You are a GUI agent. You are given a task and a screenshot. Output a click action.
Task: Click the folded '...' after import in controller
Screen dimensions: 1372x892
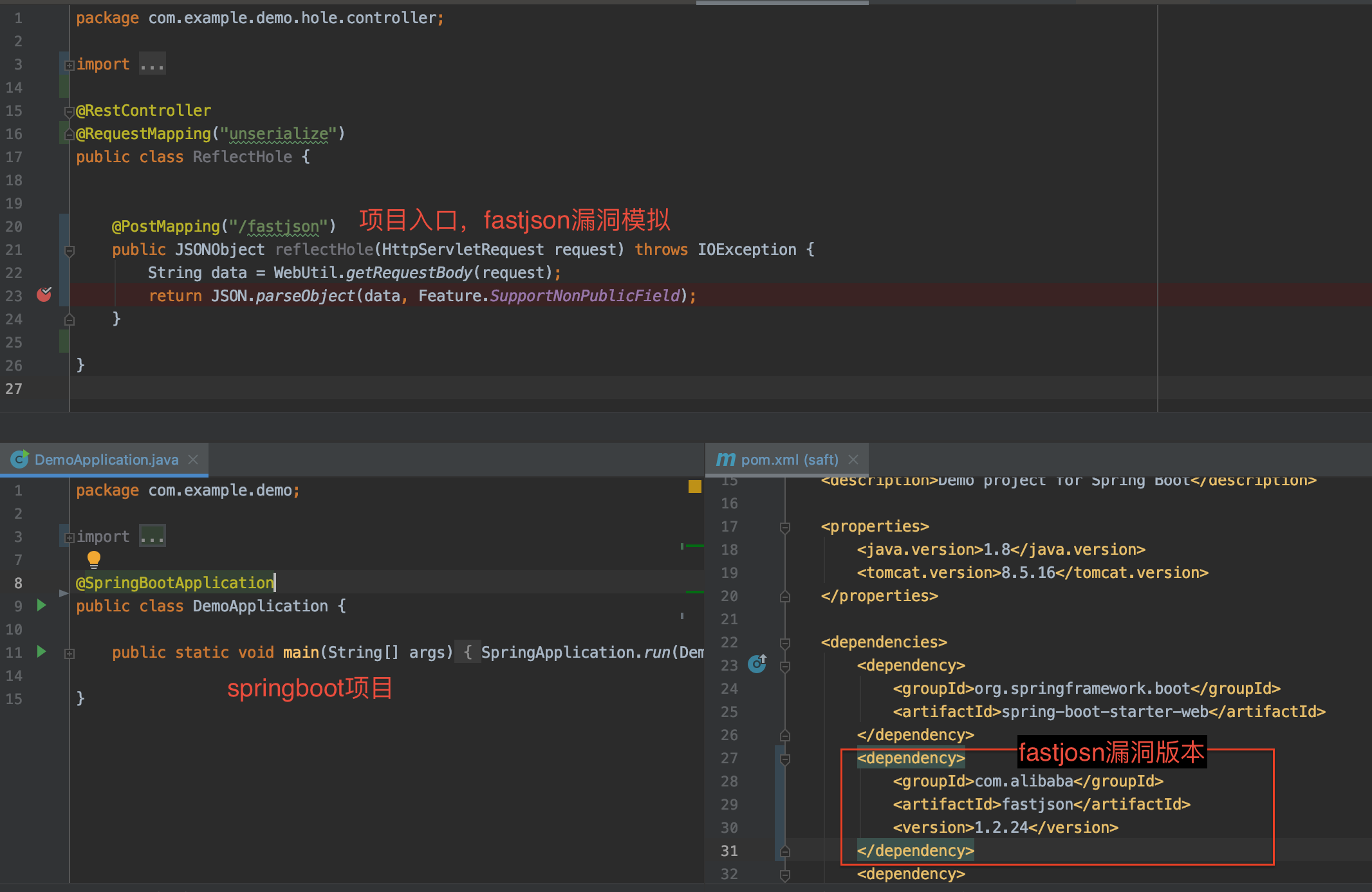153,64
